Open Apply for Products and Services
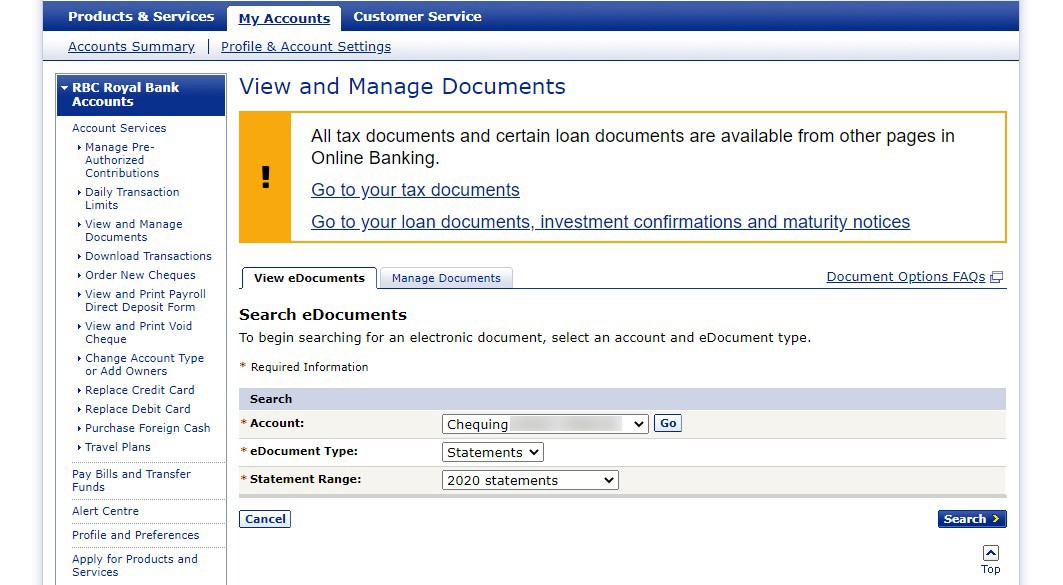 click(x=135, y=565)
